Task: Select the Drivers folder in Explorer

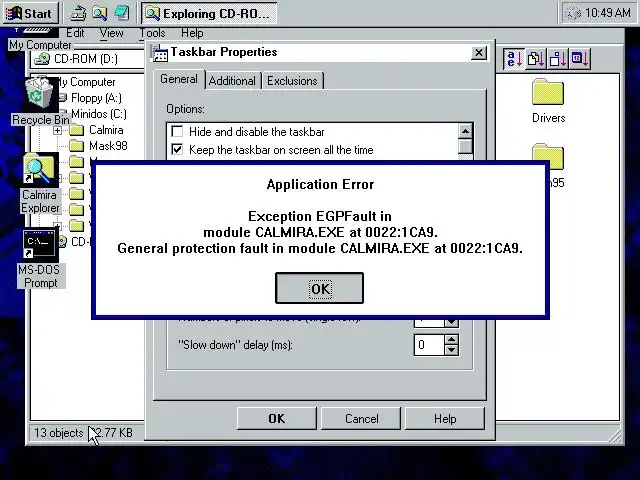Action: (x=548, y=101)
